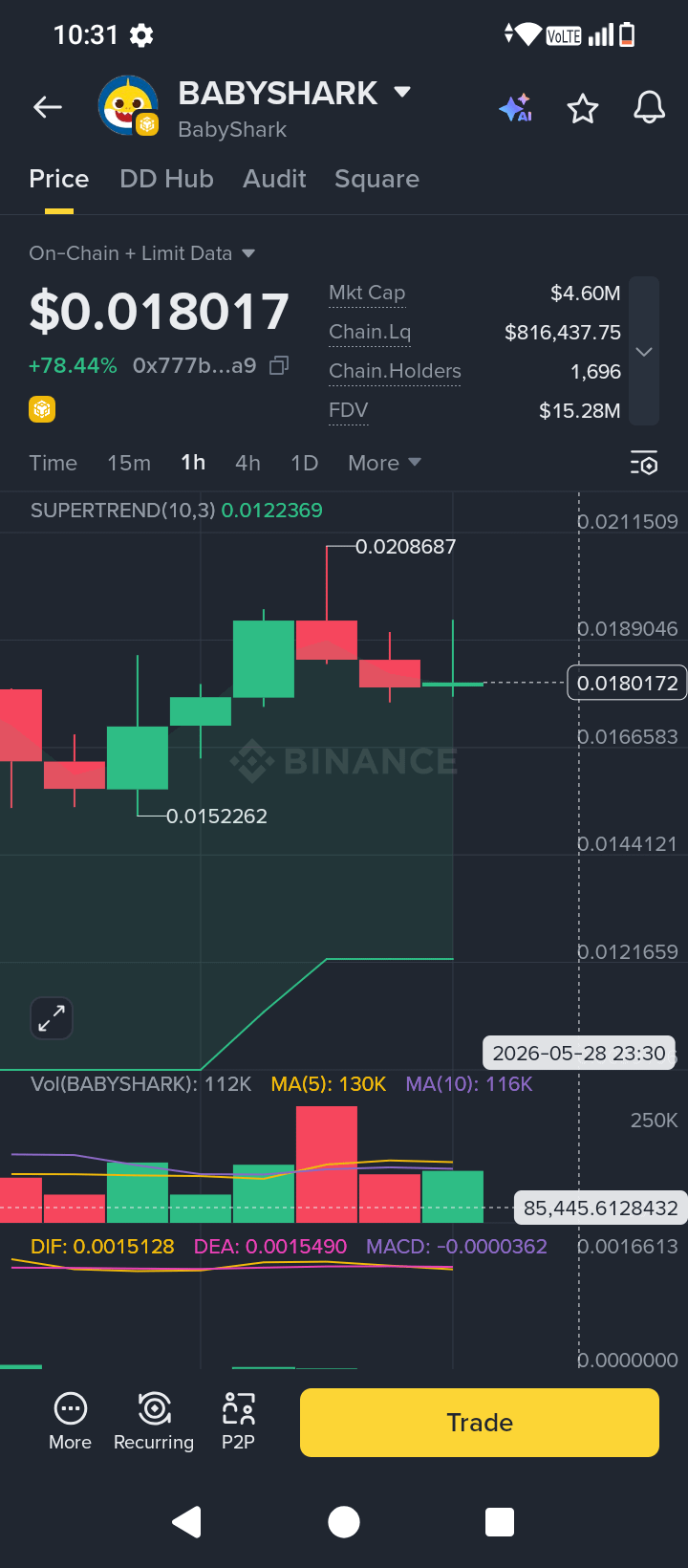Tap the yellow Trade button
Screen dimensions: 688x1568
[x=480, y=1423]
